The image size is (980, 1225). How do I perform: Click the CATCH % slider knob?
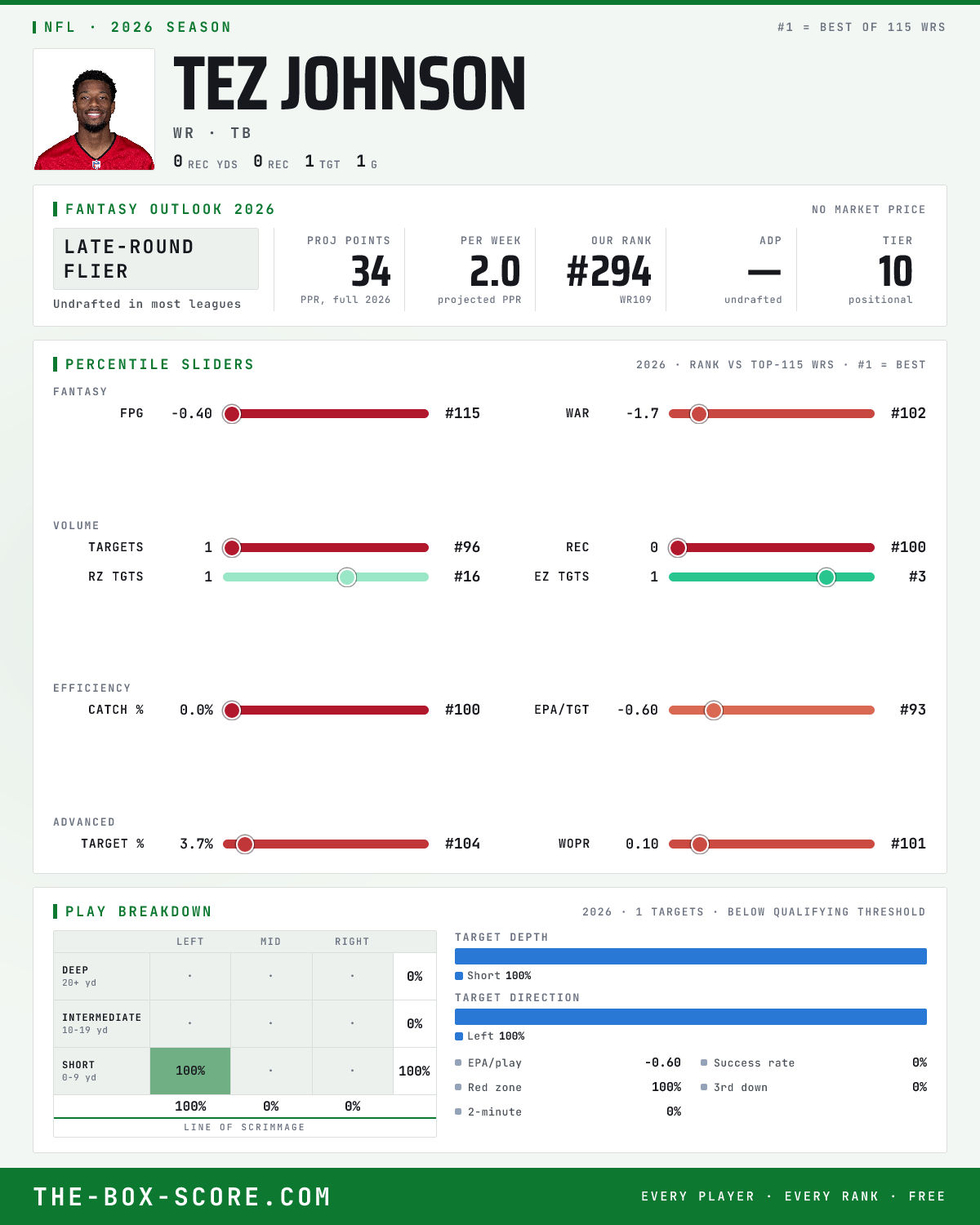232,710
